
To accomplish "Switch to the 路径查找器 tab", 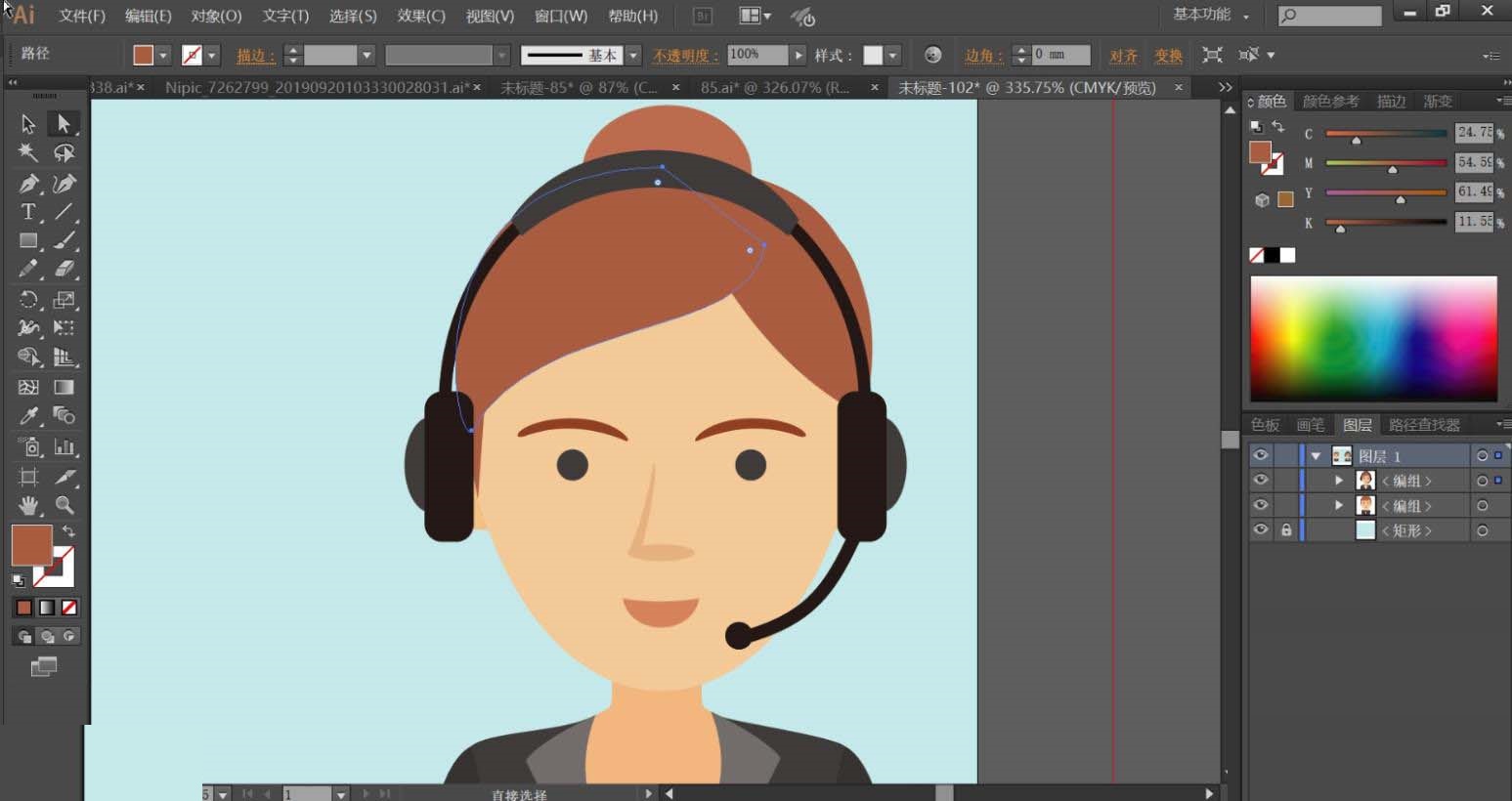I will 1424,425.
